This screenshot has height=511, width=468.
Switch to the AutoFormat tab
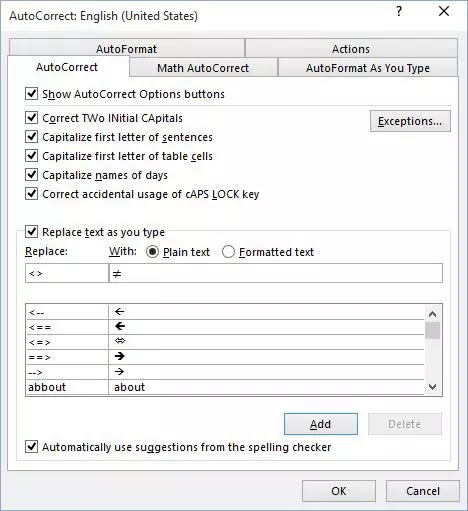click(126, 49)
